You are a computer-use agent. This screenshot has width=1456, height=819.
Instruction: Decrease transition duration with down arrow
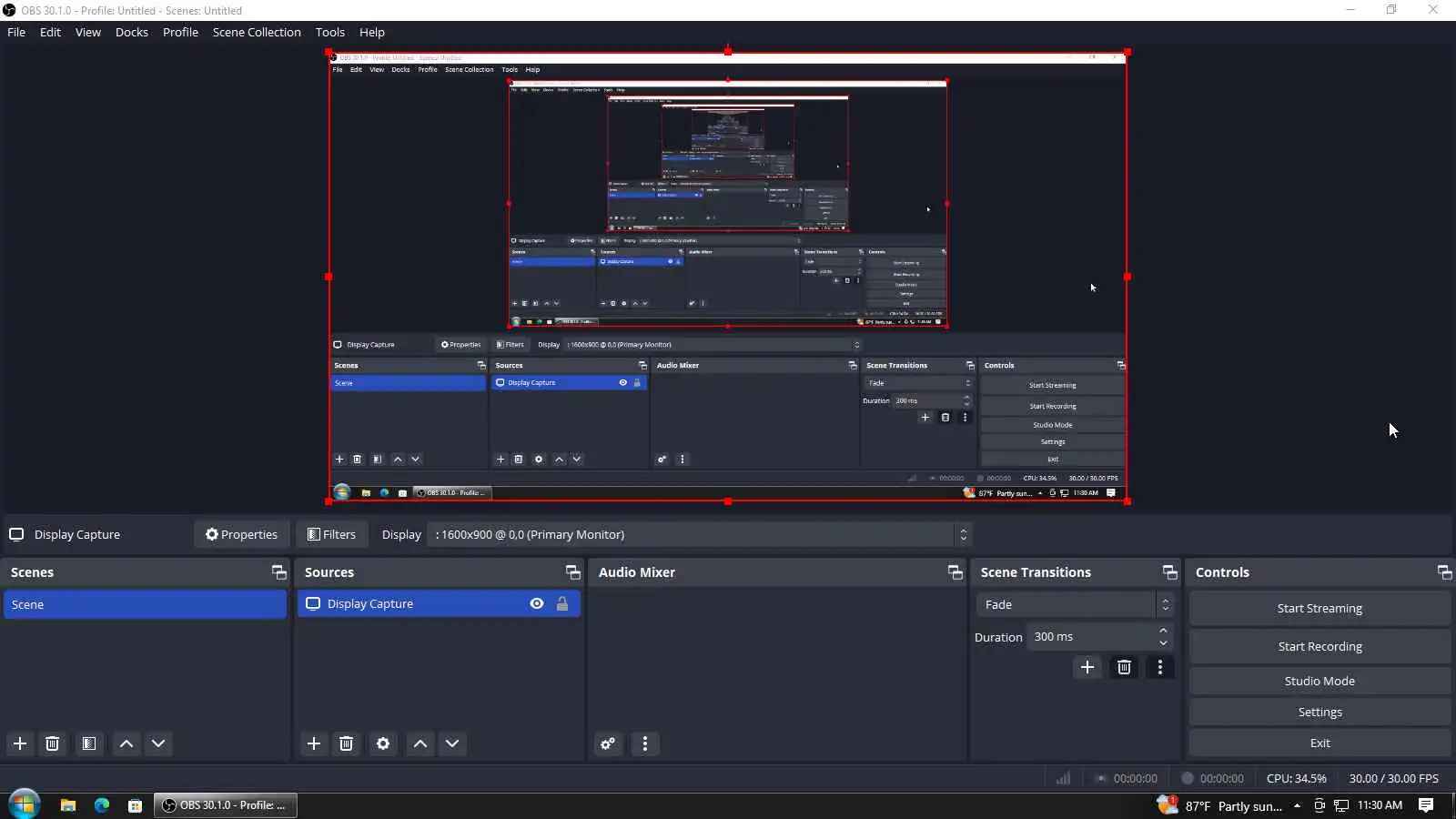point(1163,642)
